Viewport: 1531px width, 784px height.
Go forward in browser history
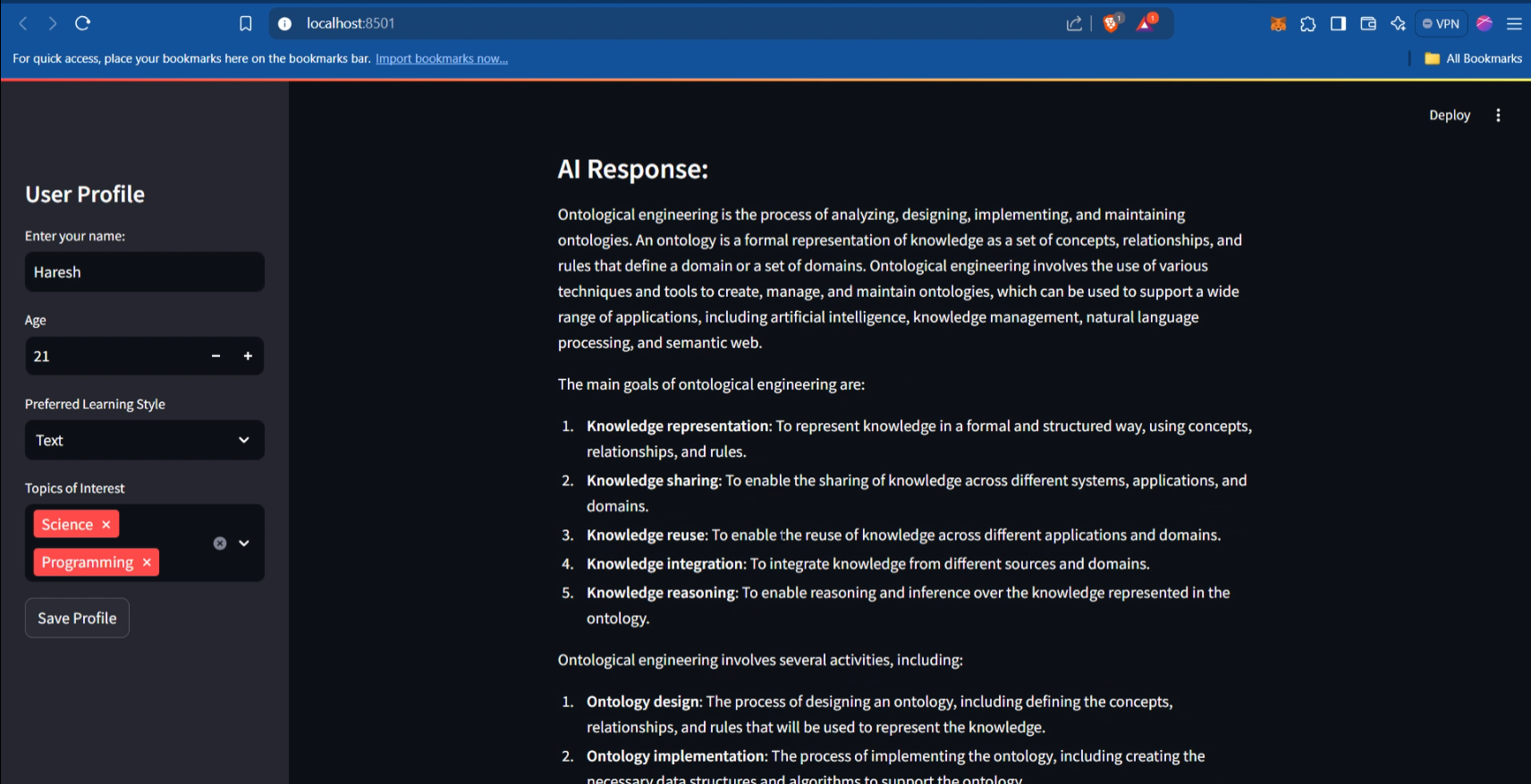[53, 23]
